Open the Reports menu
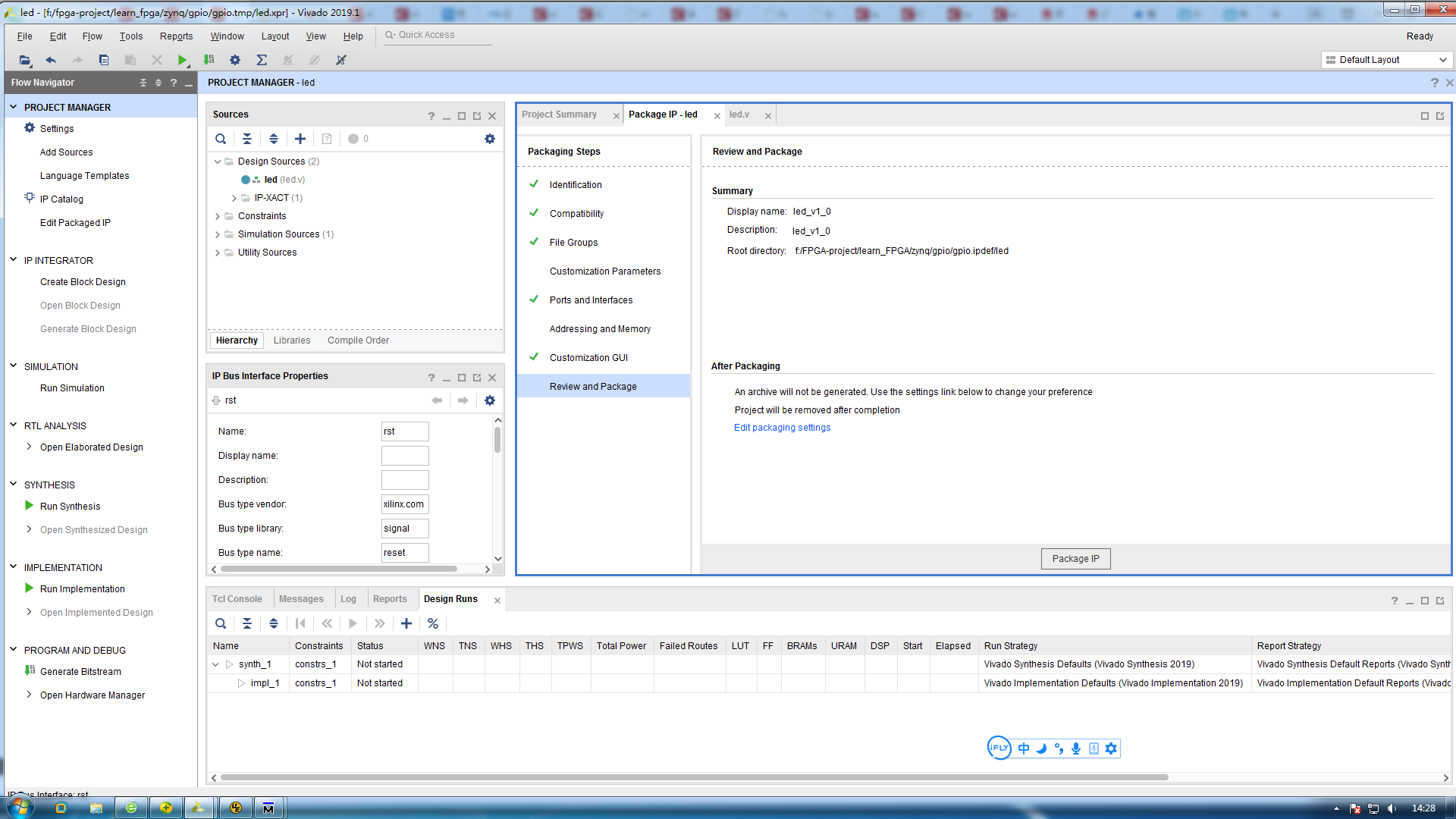 tap(176, 36)
